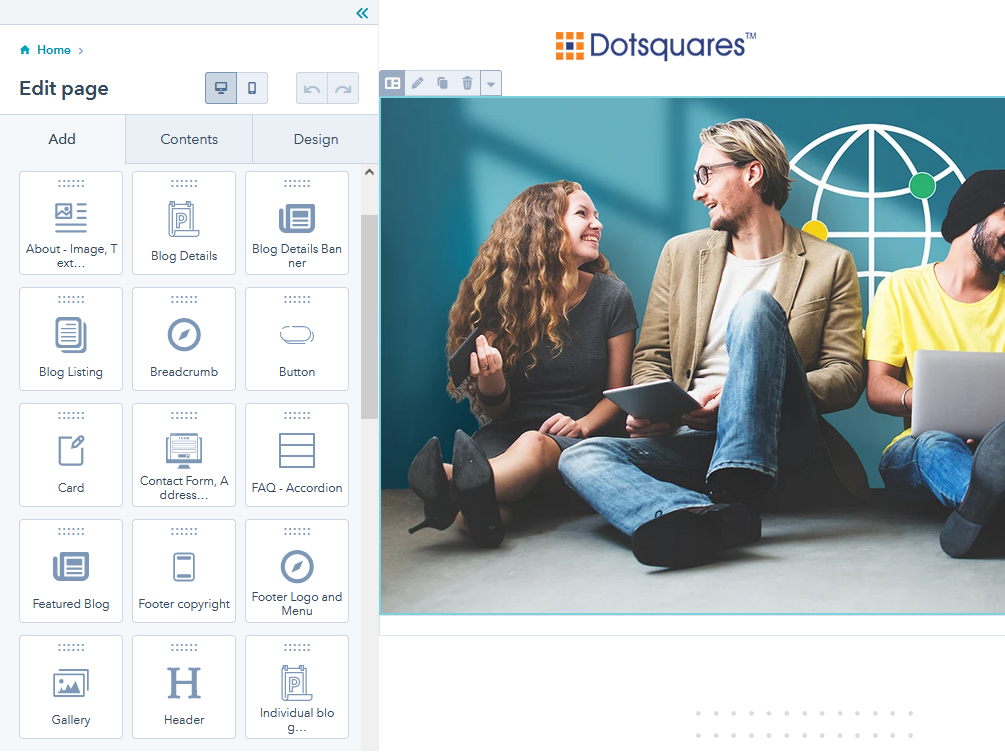Collapse the sidebar with double chevron
The image size is (1005, 754).
point(362,13)
